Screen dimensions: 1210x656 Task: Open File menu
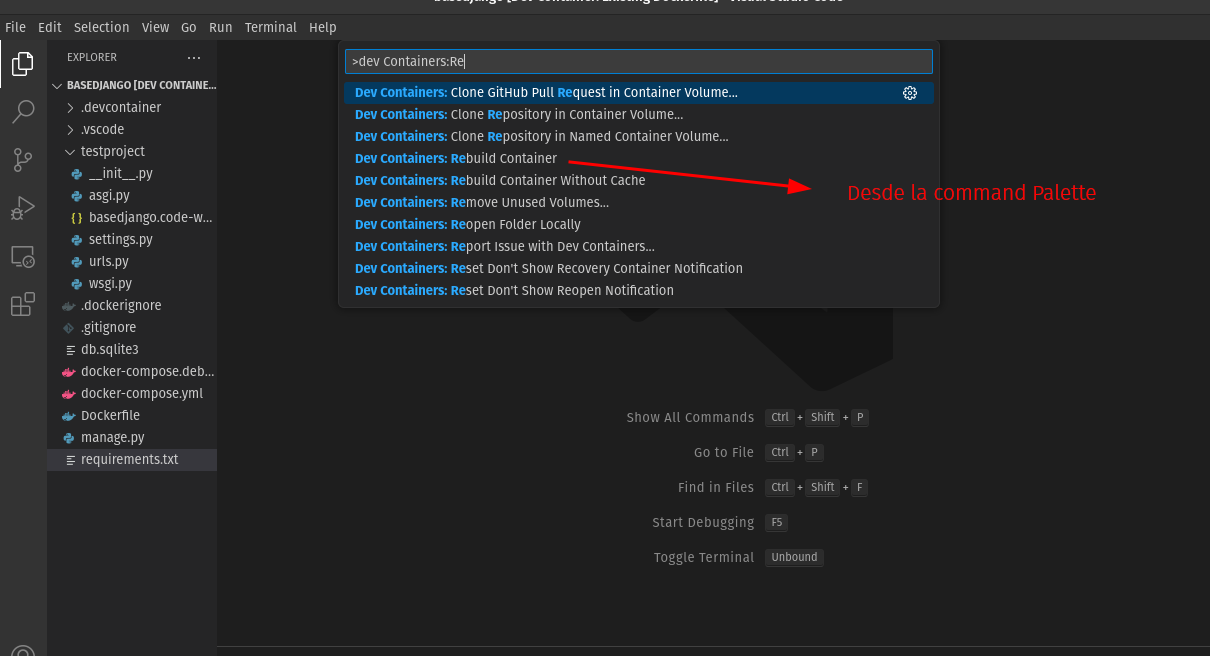pyautogui.click(x=15, y=27)
